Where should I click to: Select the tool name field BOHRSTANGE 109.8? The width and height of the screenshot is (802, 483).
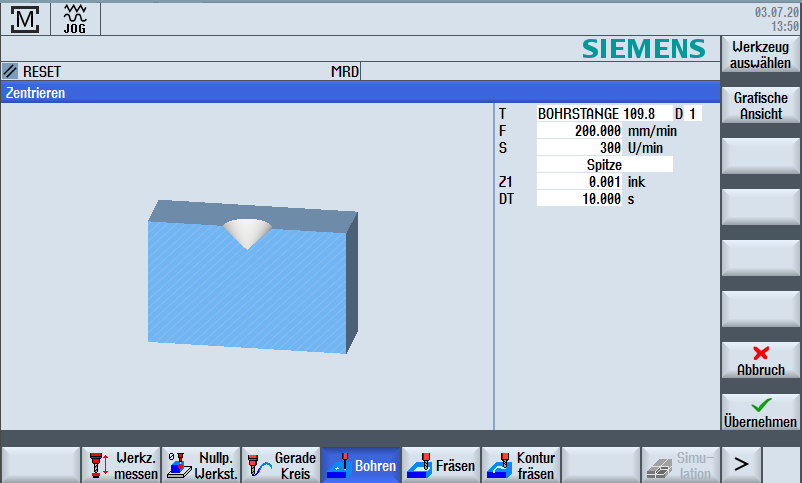coord(605,114)
